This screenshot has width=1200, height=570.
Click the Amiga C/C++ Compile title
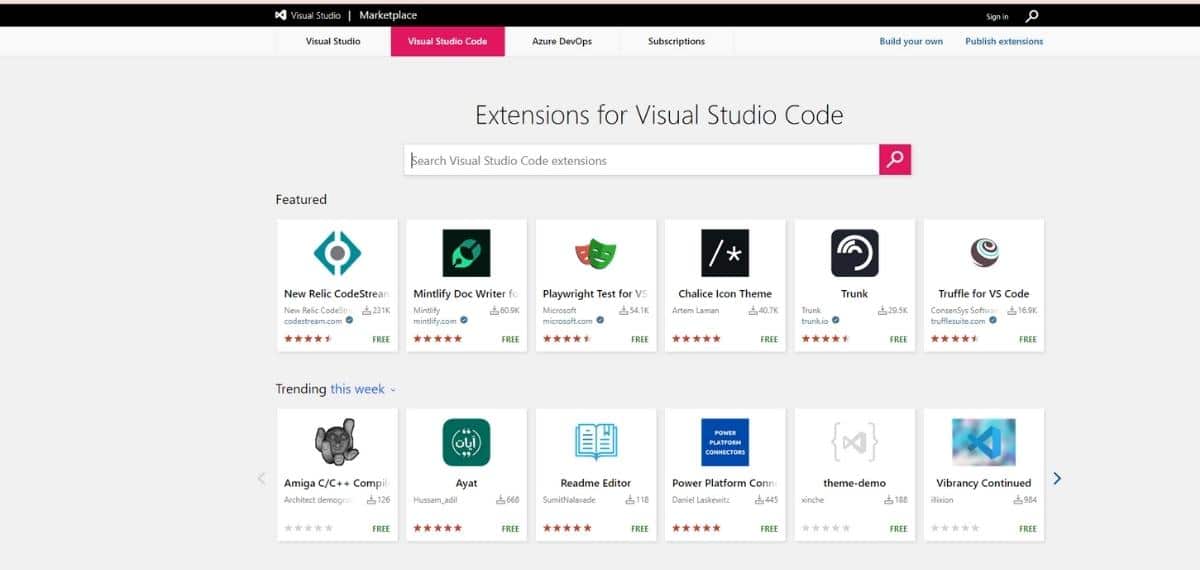pos(336,483)
